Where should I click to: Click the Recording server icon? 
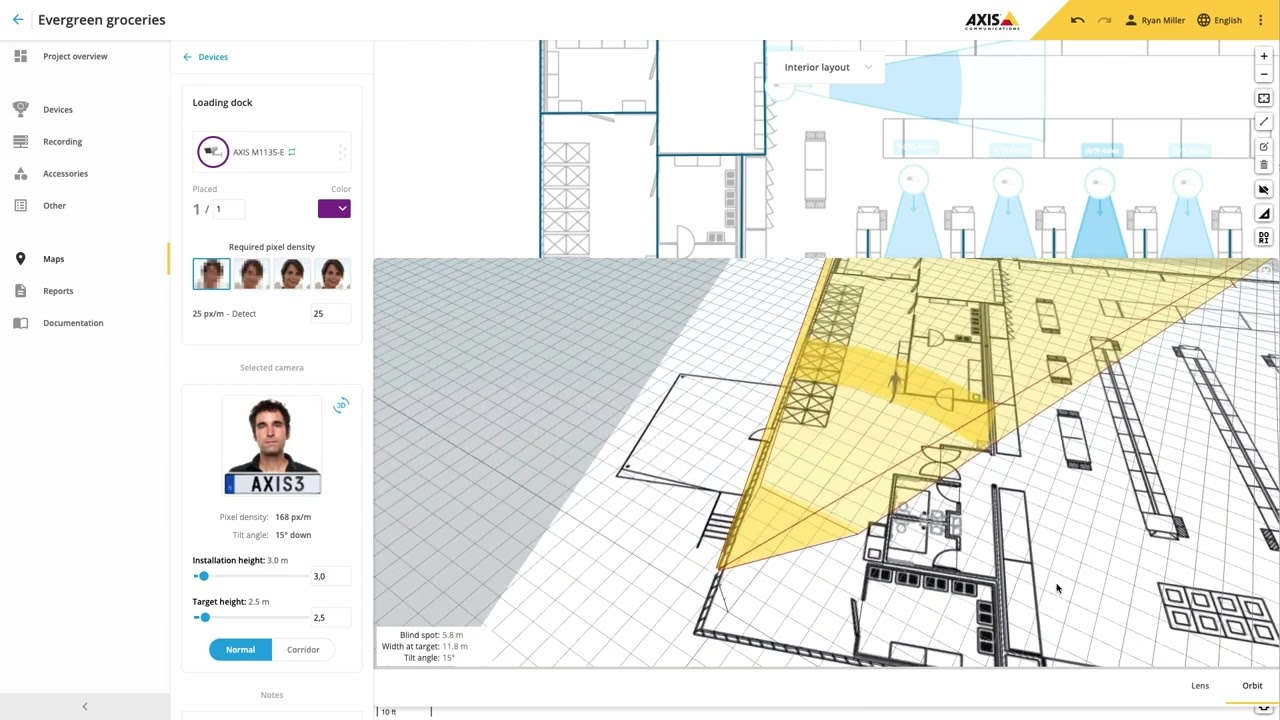coord(20,141)
